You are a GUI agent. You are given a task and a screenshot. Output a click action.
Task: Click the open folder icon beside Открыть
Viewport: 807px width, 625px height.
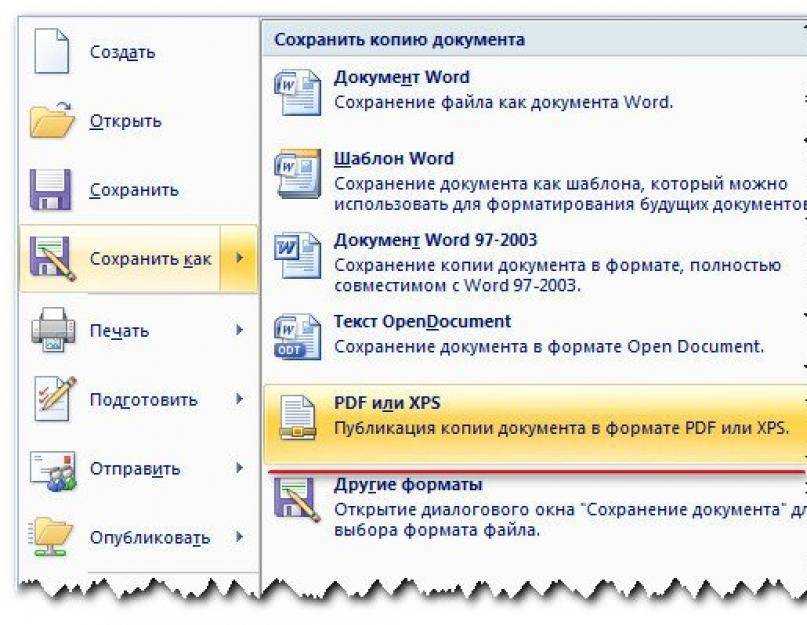[x=52, y=120]
